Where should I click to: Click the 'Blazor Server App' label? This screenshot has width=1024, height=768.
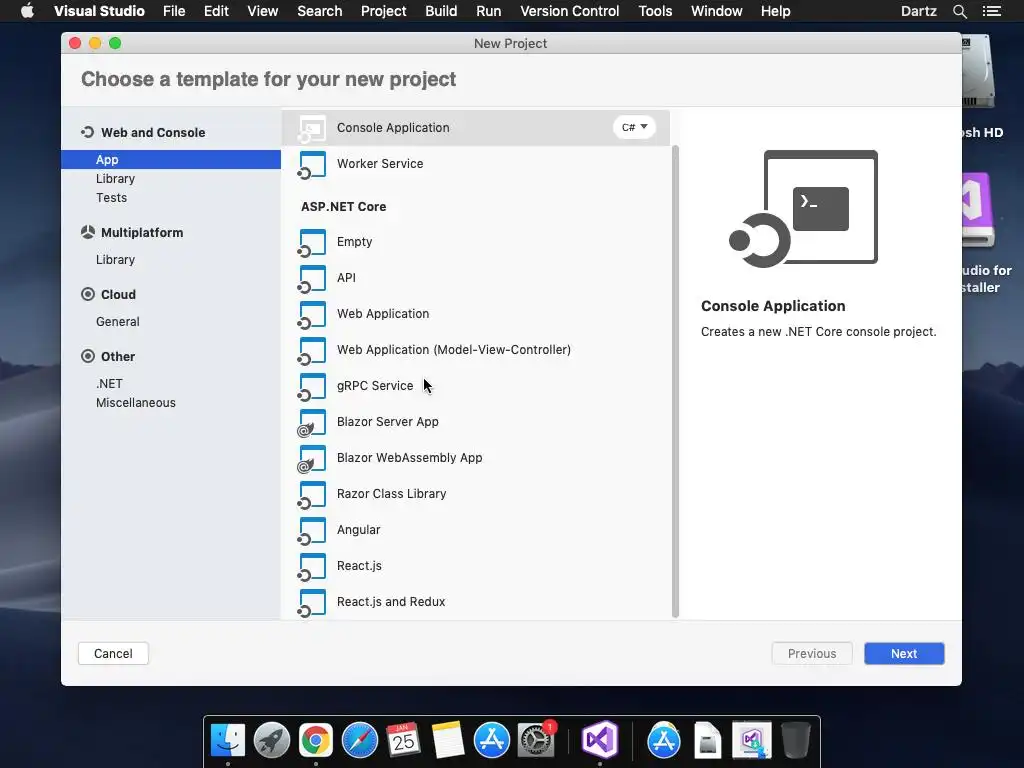click(387, 422)
